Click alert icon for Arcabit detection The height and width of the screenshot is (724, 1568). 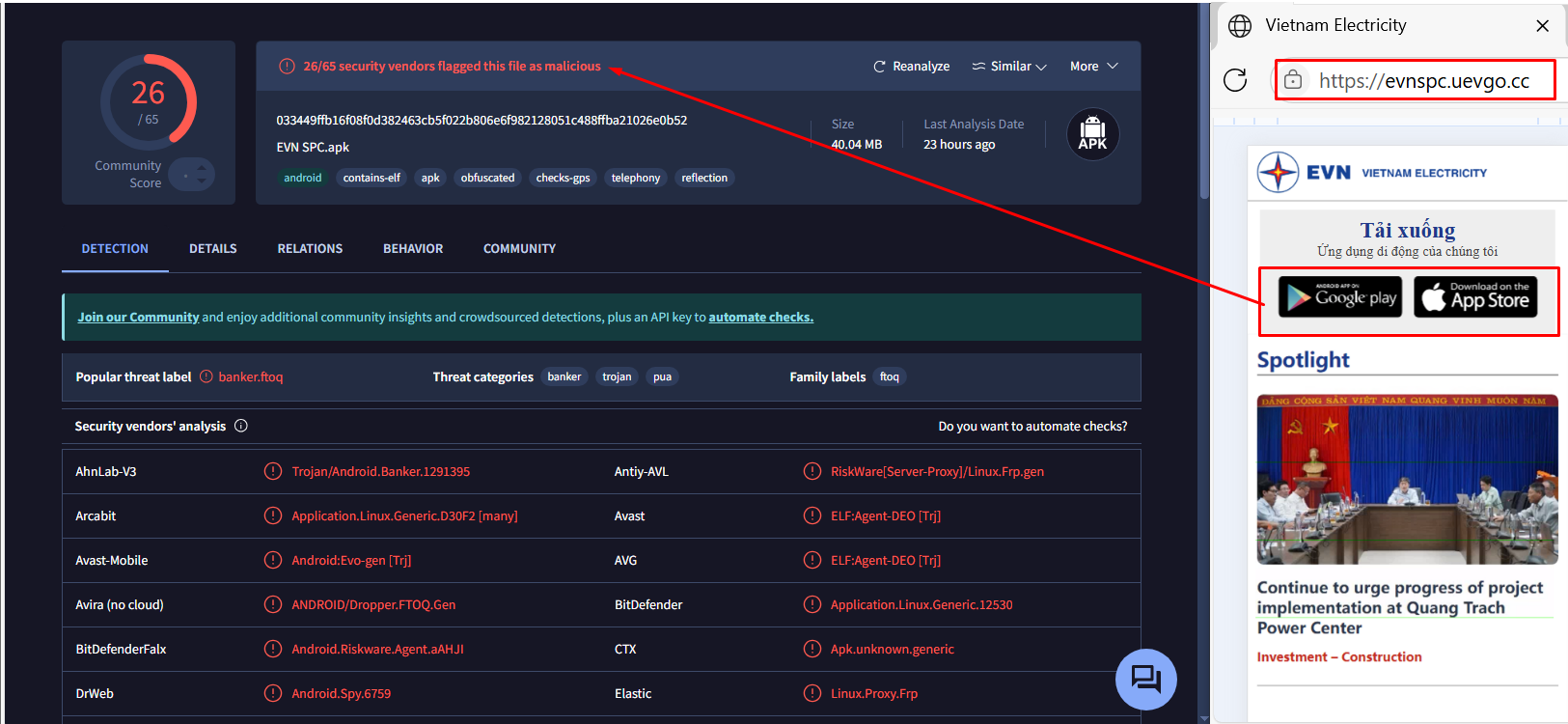coord(273,516)
